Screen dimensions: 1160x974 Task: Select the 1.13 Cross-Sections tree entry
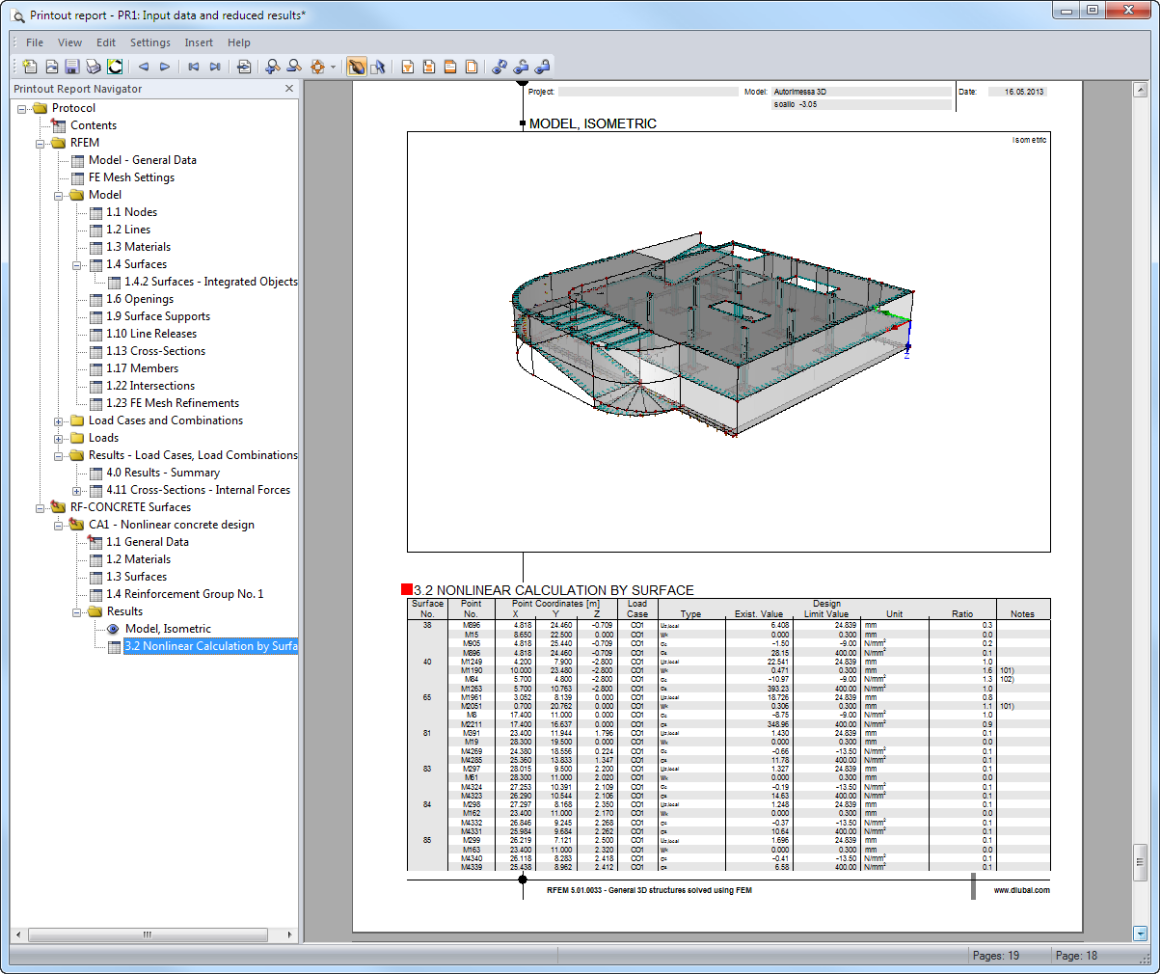pos(155,351)
